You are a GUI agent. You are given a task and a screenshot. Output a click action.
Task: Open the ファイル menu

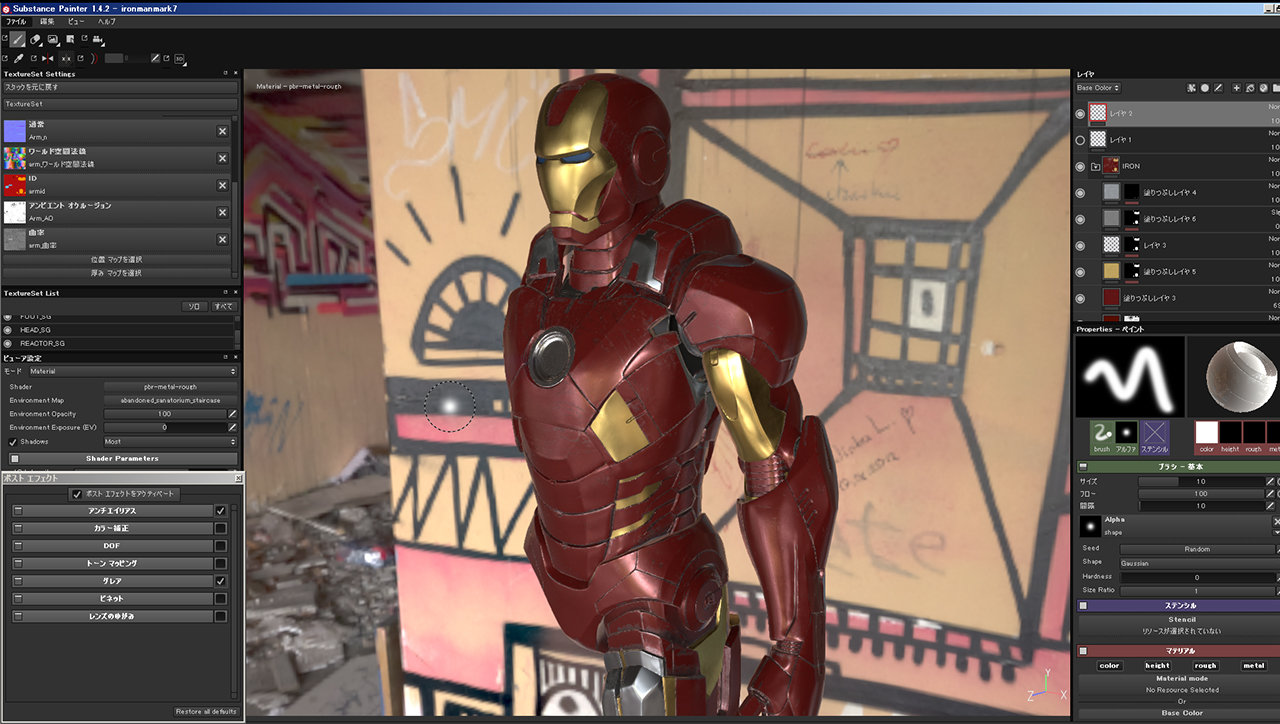coord(16,21)
